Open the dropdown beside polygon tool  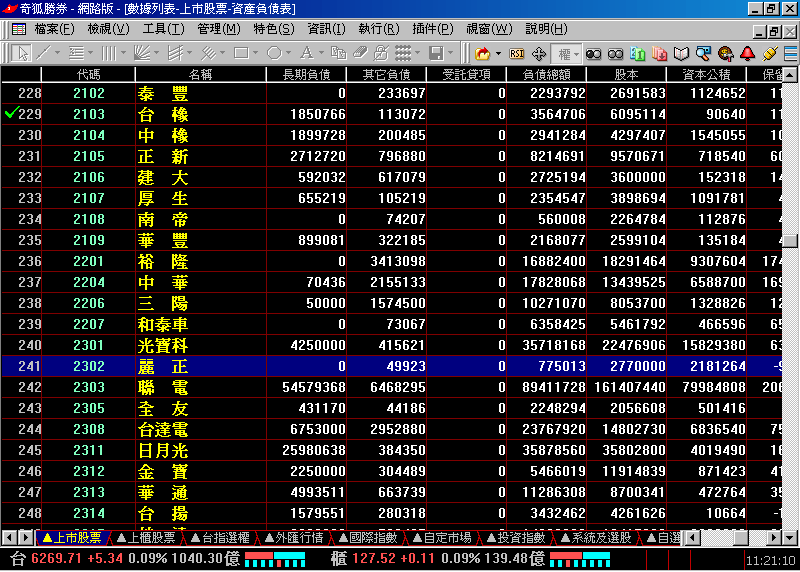[288, 53]
